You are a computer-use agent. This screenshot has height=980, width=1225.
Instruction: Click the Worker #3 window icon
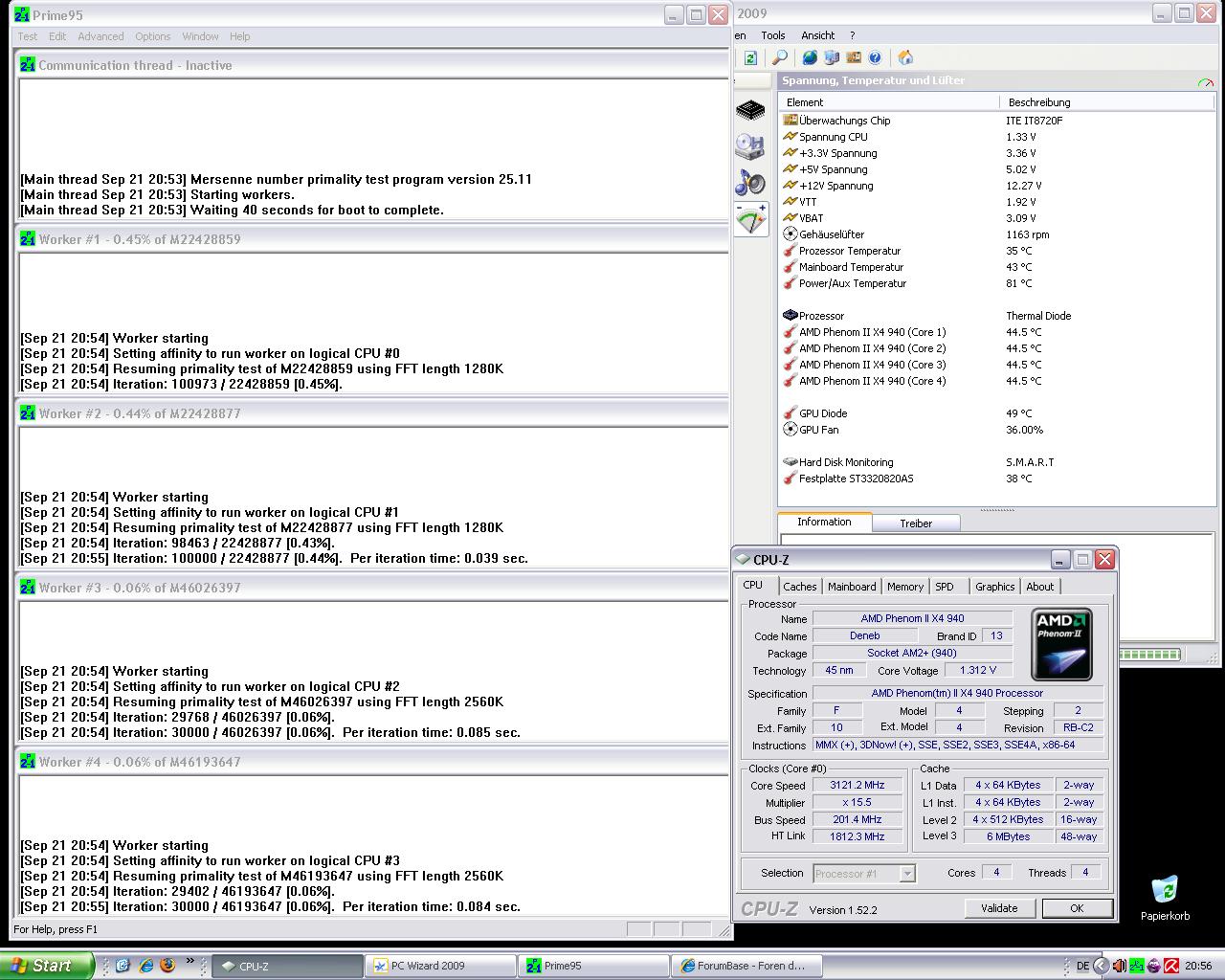coord(28,588)
